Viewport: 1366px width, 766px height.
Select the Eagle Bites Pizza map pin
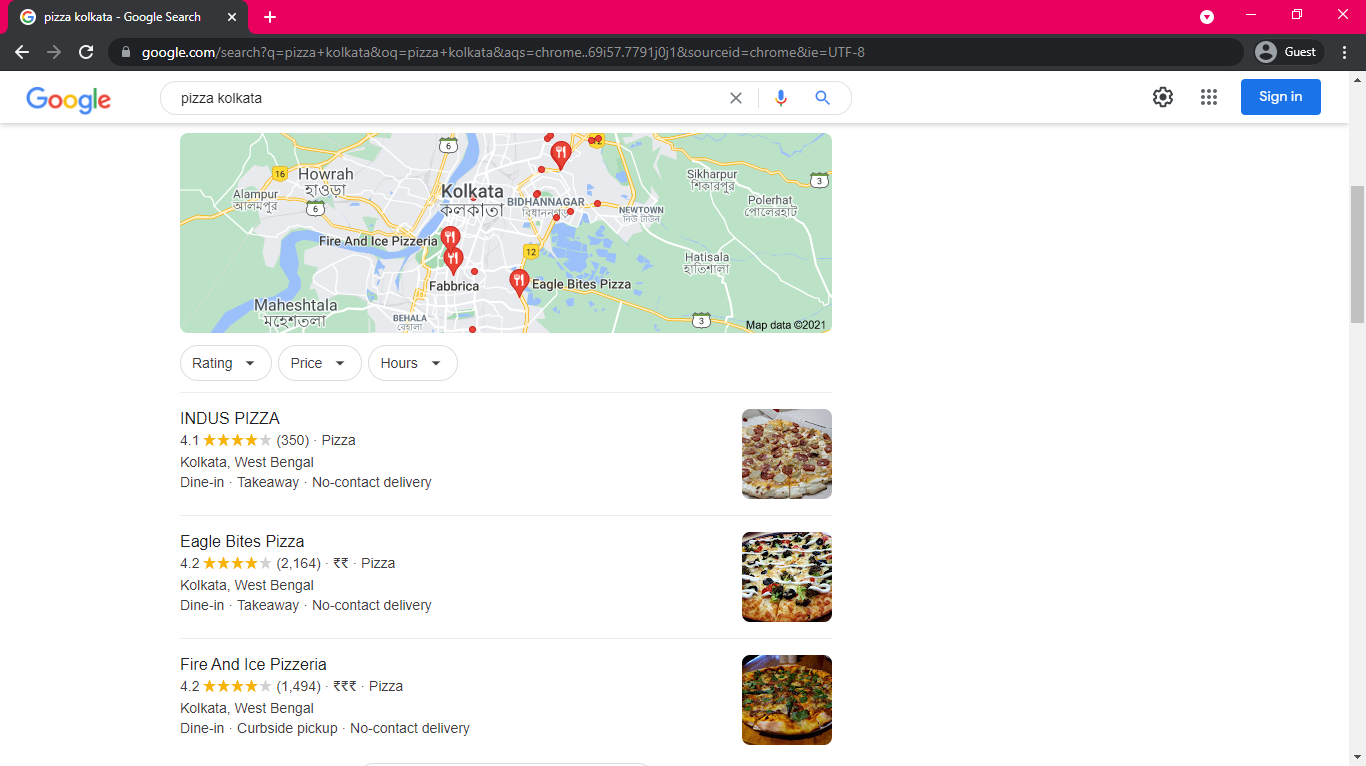[x=518, y=280]
